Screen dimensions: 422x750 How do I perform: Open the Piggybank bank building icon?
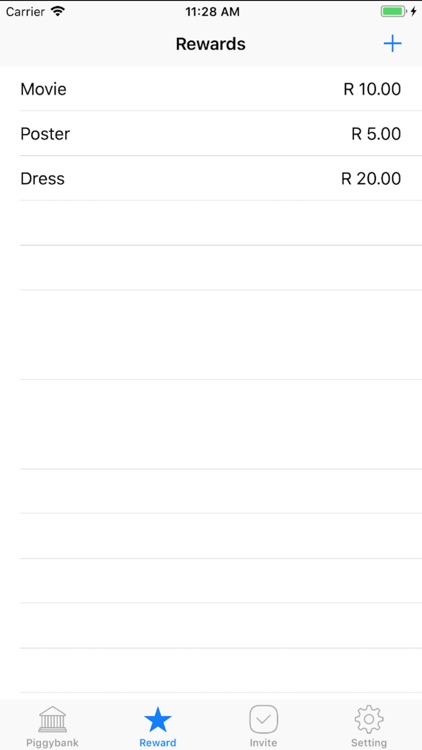(x=53, y=718)
